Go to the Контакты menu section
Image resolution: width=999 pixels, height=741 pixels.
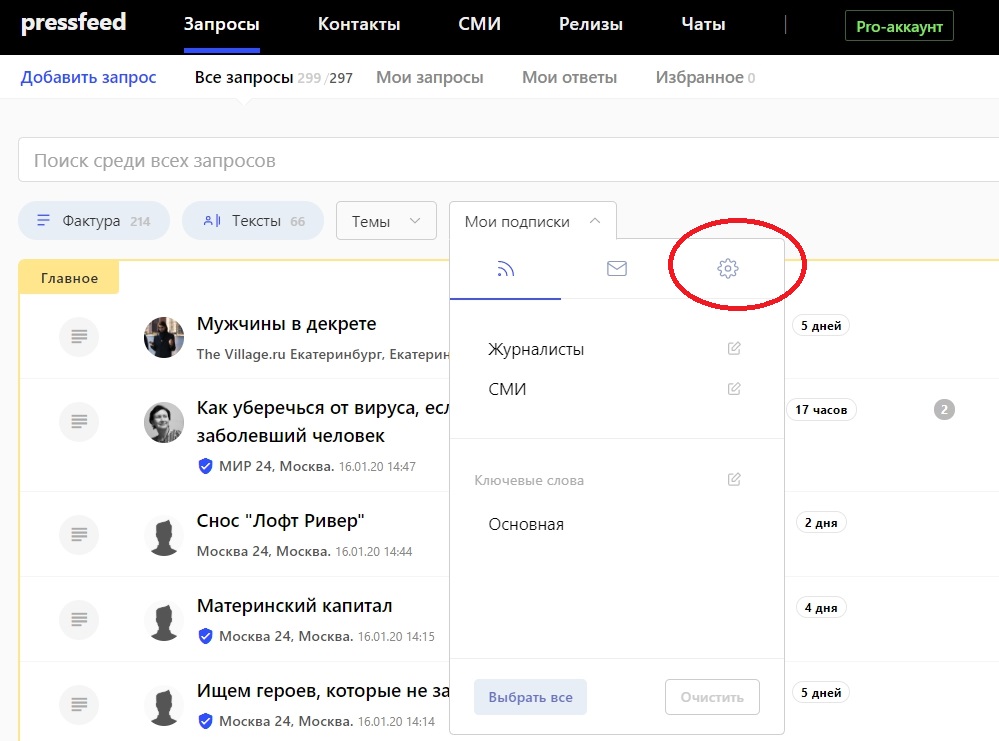[359, 25]
